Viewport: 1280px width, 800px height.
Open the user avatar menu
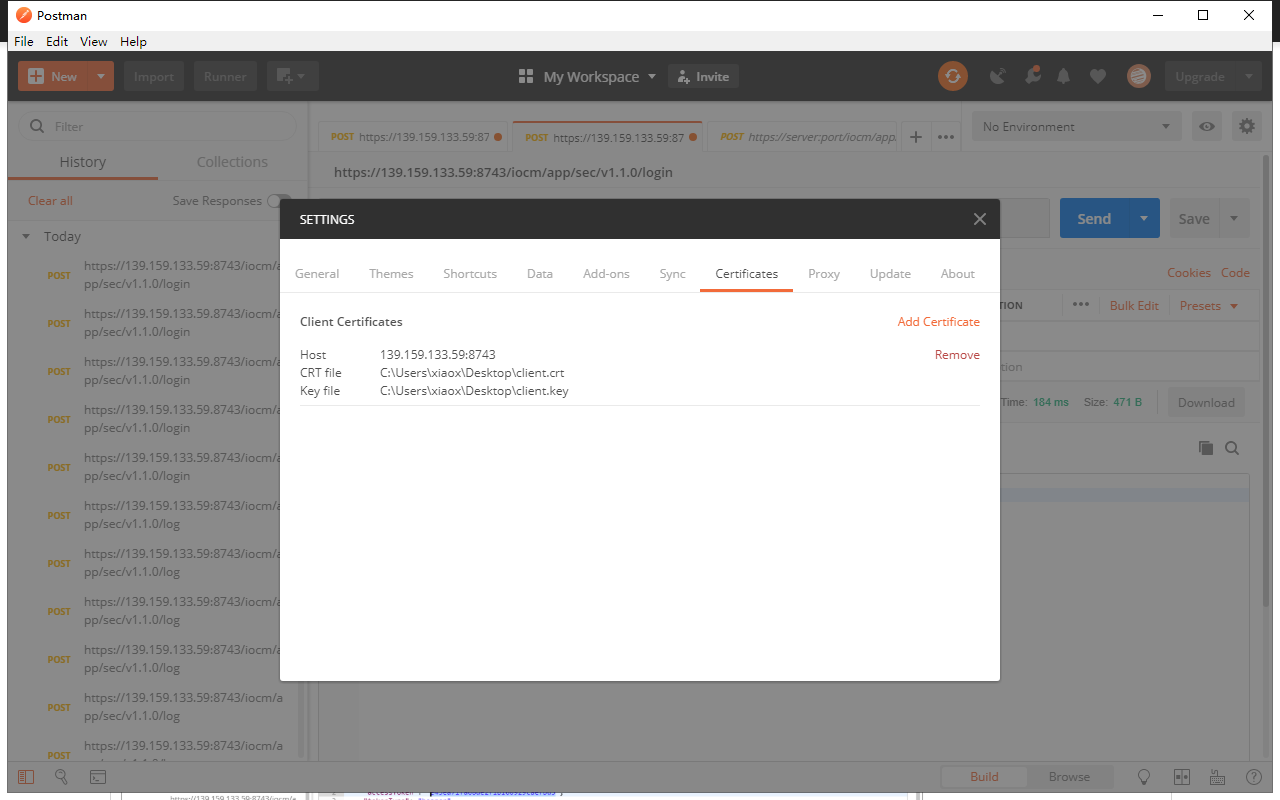pyautogui.click(x=1138, y=76)
